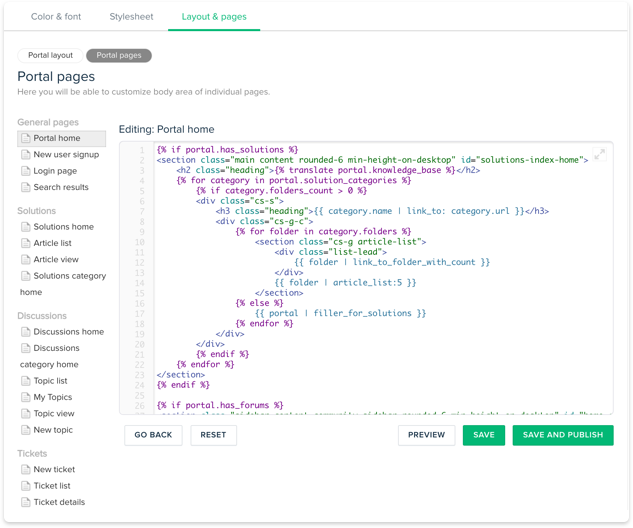Open the Search results page
The height and width of the screenshot is (528, 633).
[61, 187]
